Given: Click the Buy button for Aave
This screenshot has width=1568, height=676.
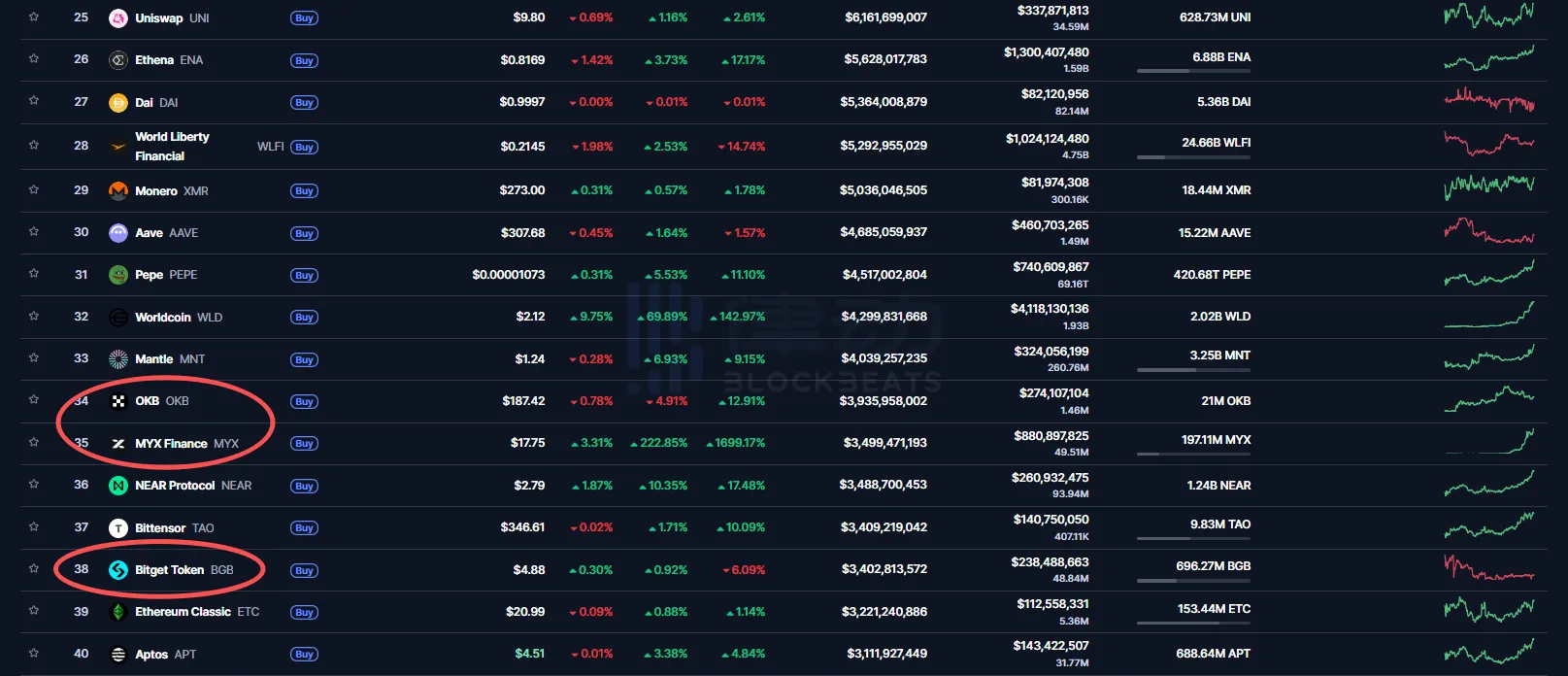Looking at the screenshot, I should (x=304, y=232).
